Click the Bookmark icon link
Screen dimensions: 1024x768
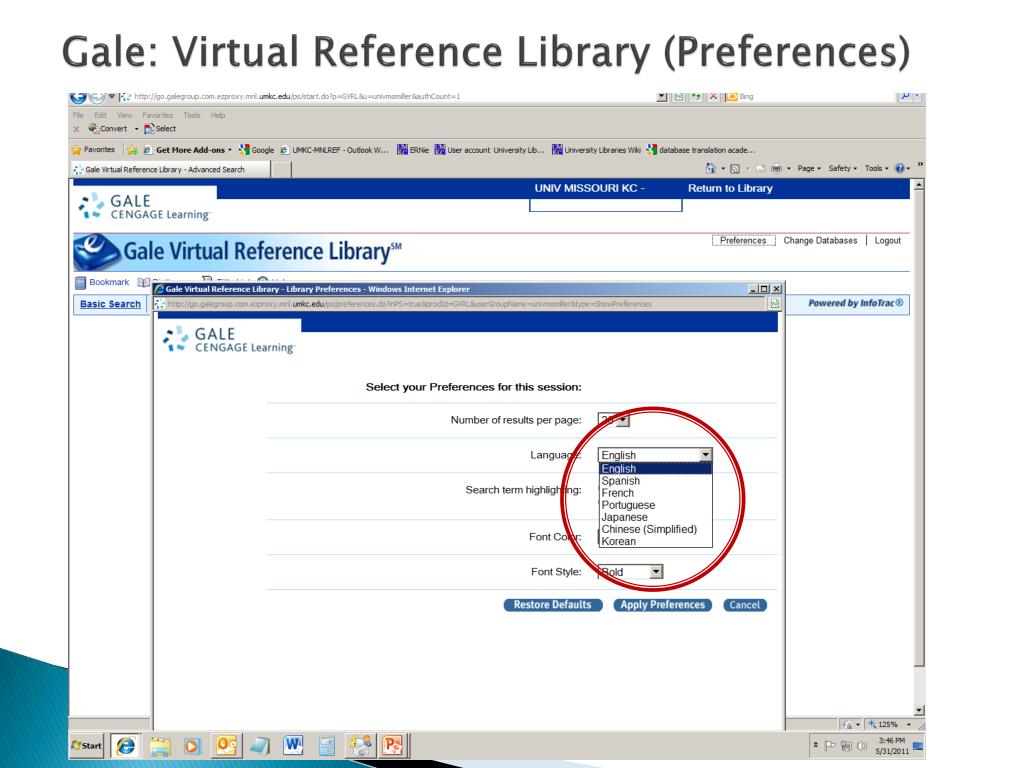[x=103, y=282]
